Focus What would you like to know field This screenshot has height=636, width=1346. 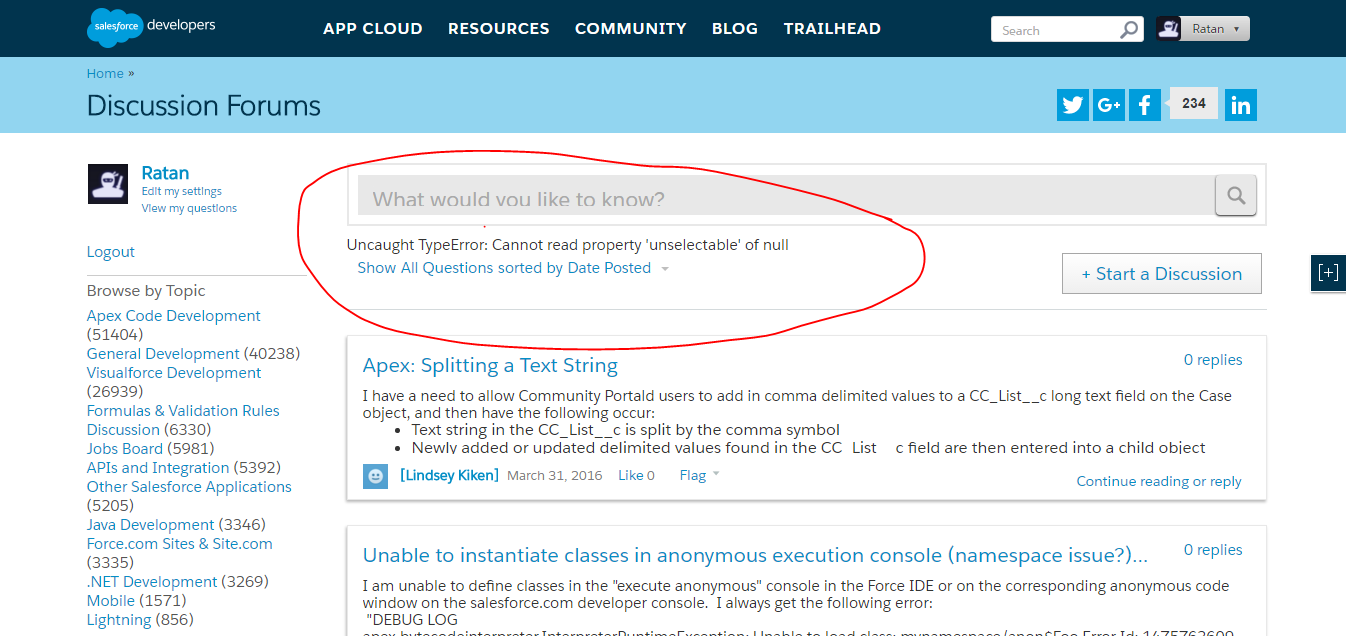(786, 195)
